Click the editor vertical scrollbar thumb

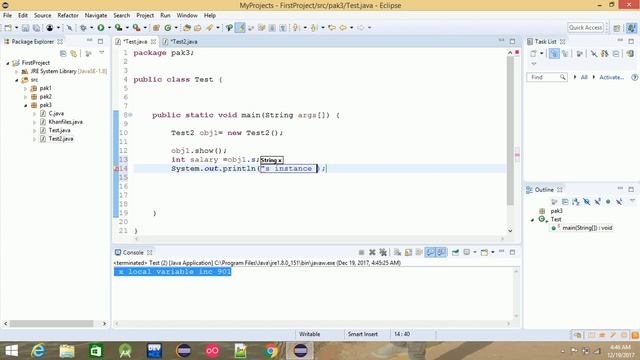point(510,131)
